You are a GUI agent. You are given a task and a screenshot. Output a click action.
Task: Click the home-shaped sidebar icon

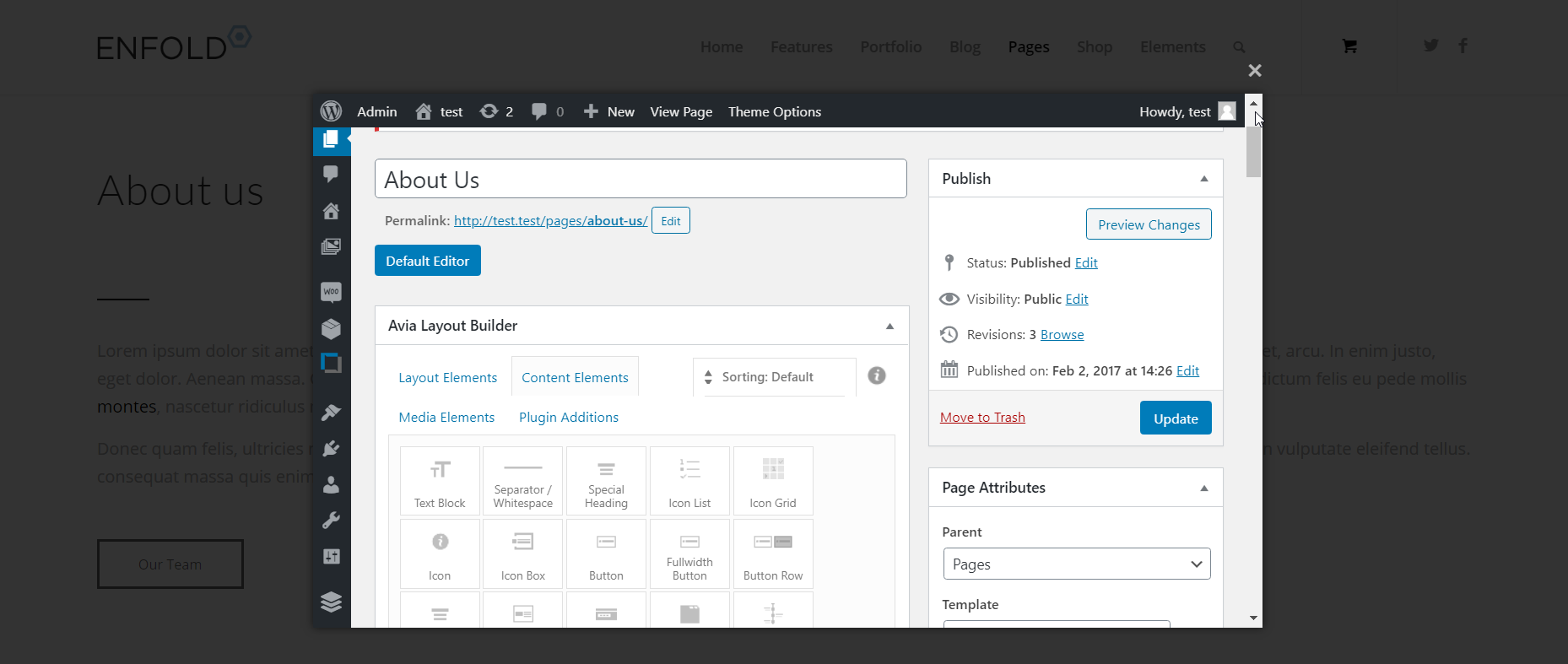click(x=331, y=211)
